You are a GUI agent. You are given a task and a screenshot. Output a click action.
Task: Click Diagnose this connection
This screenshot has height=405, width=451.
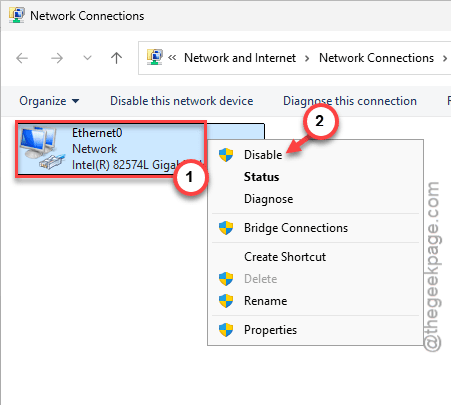pyautogui.click(x=350, y=101)
